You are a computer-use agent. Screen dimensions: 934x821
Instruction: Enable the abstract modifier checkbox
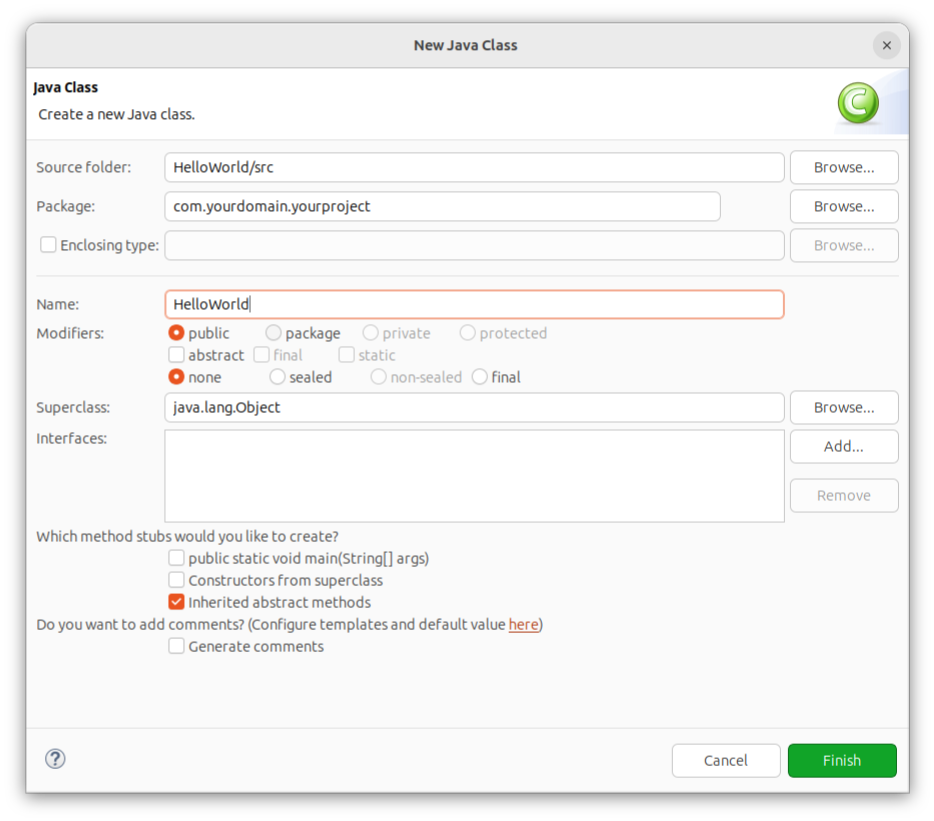(176, 355)
